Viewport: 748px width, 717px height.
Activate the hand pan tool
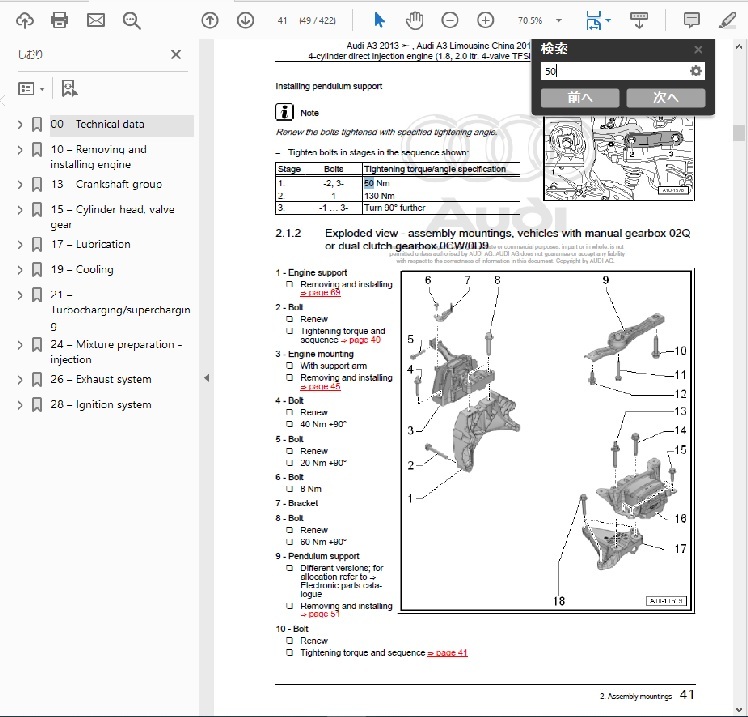pyautogui.click(x=415, y=20)
